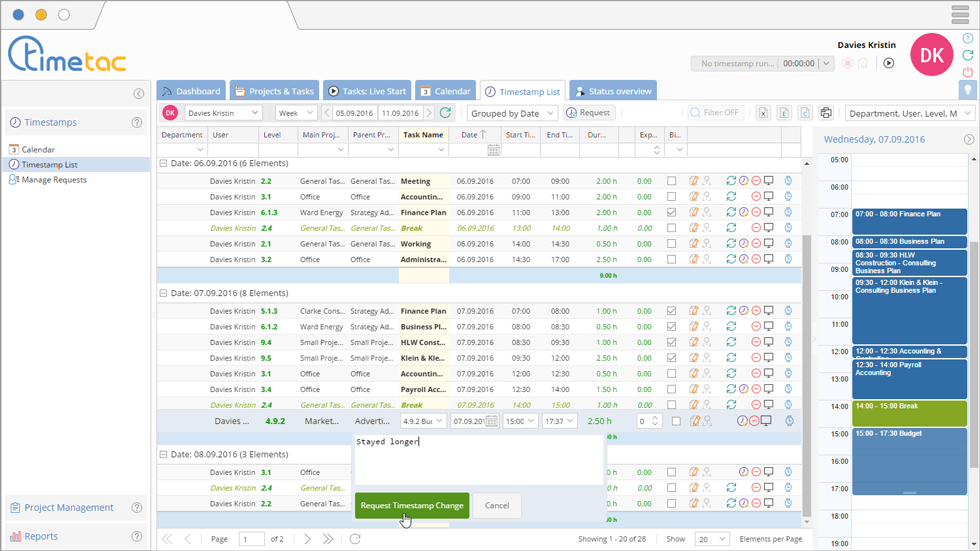The height and width of the screenshot is (551, 980).
Task: Open the Status overview tab
Action: (612, 91)
